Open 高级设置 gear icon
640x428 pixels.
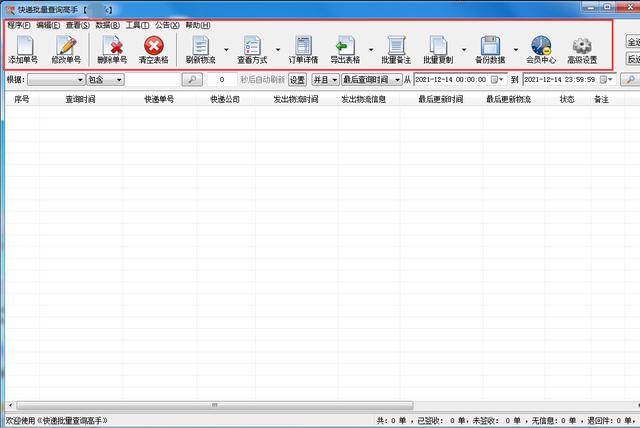click(582, 45)
